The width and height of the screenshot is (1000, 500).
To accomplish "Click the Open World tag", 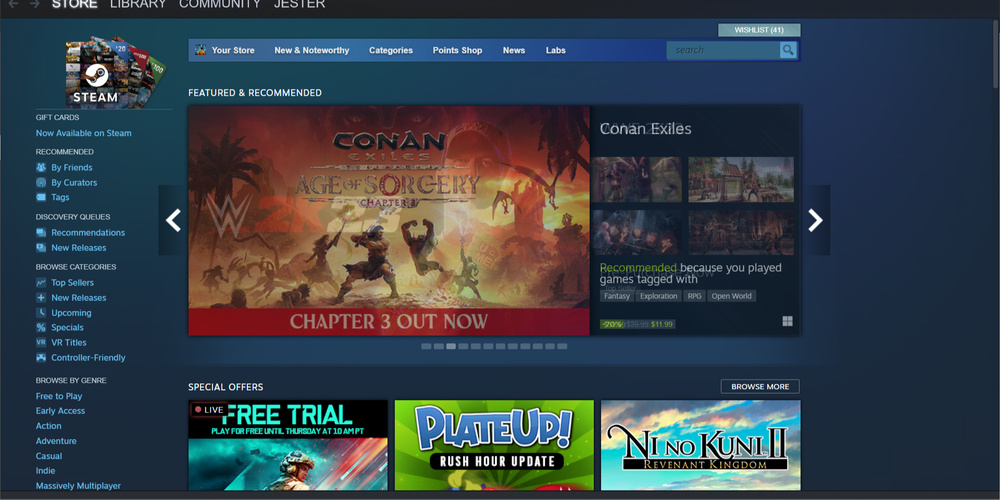I will coord(732,296).
